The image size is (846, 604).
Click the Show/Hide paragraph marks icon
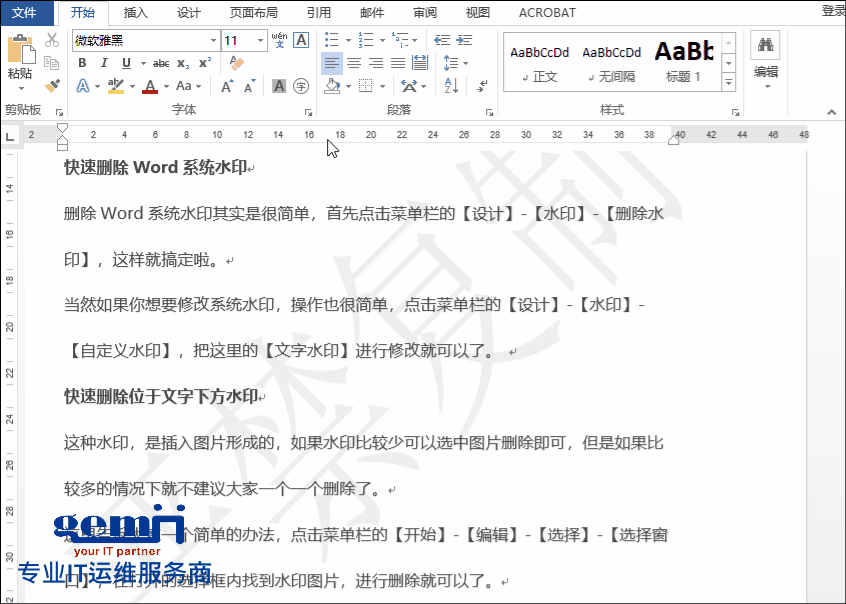482,86
